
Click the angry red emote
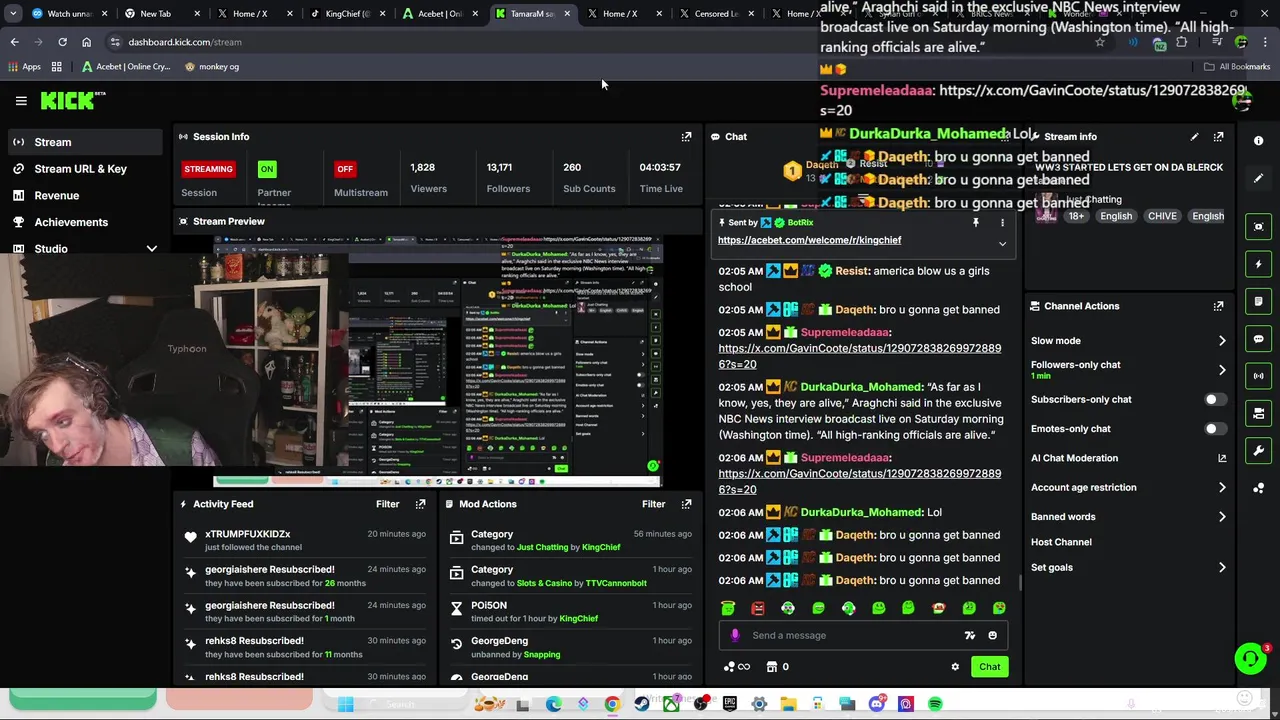coord(758,608)
